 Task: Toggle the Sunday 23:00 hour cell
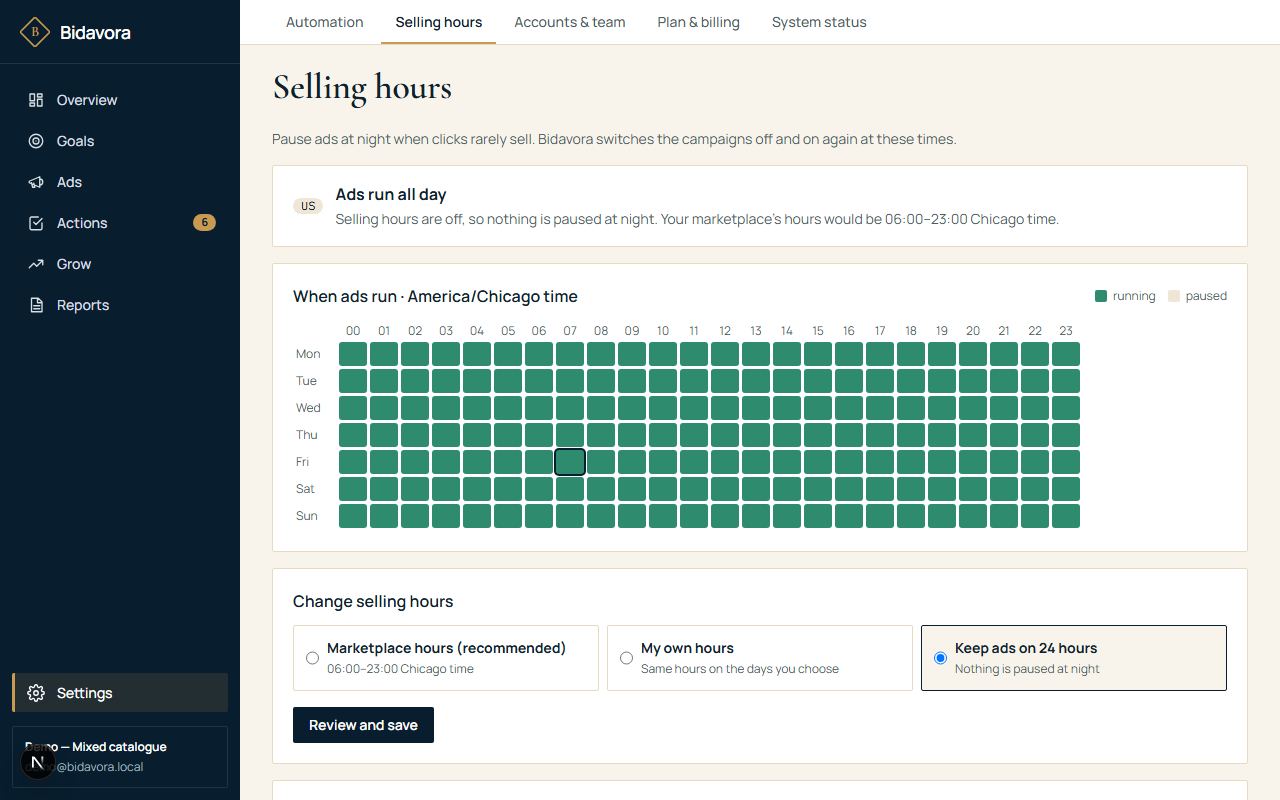(x=1066, y=516)
